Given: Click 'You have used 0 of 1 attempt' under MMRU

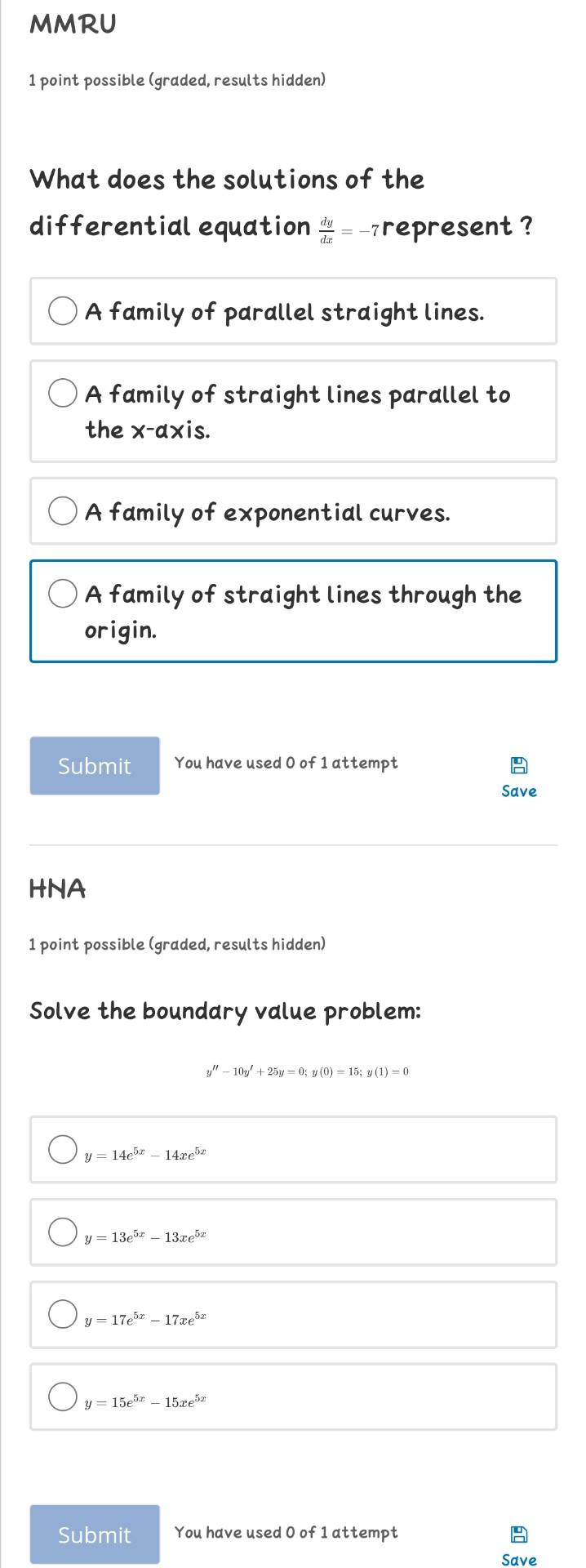Looking at the screenshot, I should pyautogui.click(x=286, y=763).
